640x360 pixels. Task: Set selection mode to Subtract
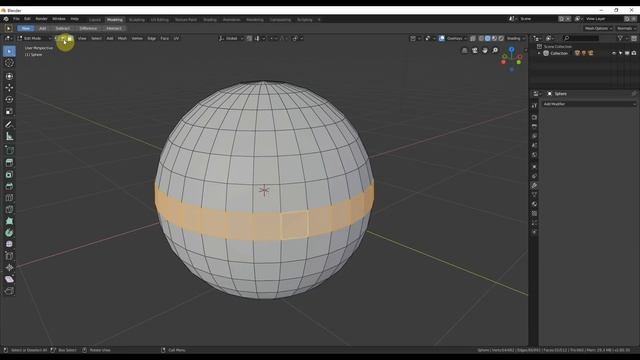[x=62, y=29]
